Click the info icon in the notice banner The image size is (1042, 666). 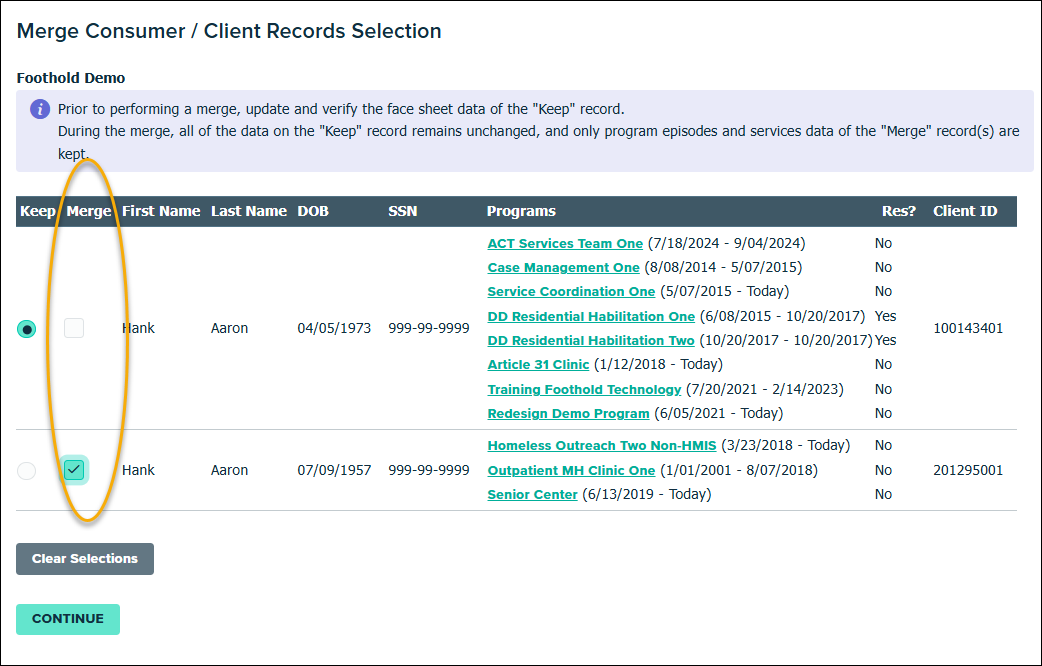coord(39,109)
